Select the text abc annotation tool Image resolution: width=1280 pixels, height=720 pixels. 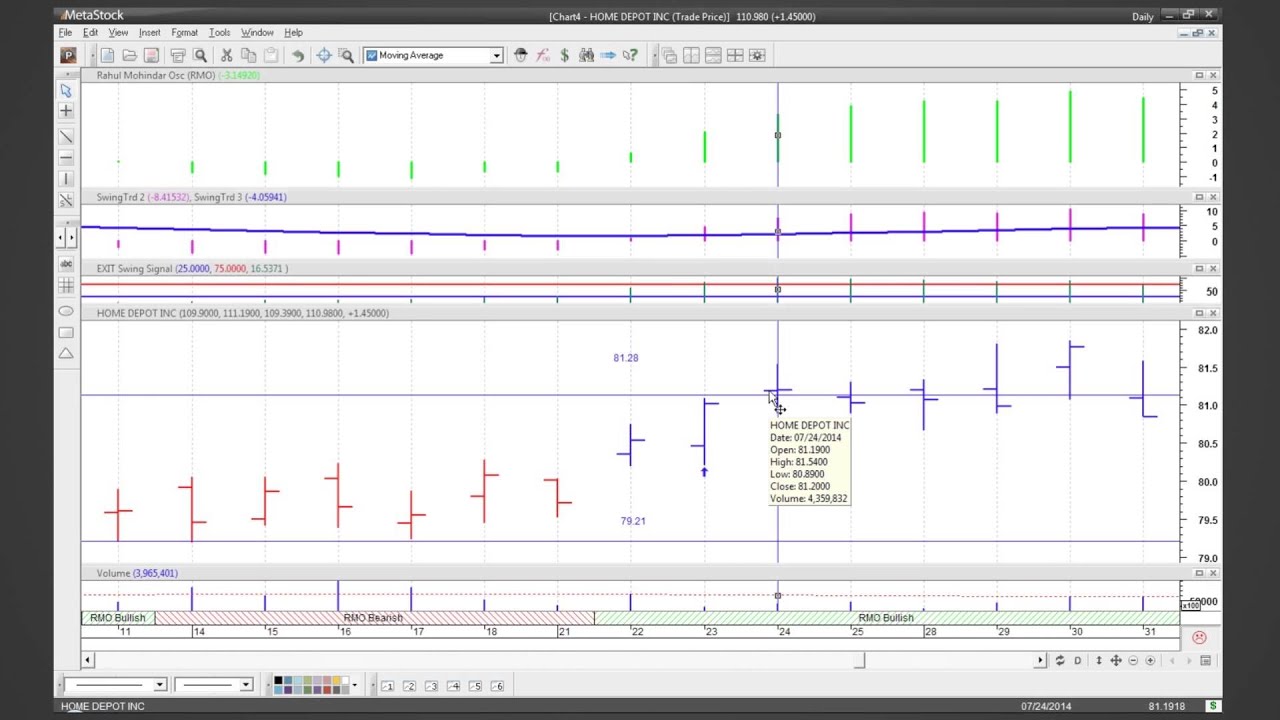(66, 264)
